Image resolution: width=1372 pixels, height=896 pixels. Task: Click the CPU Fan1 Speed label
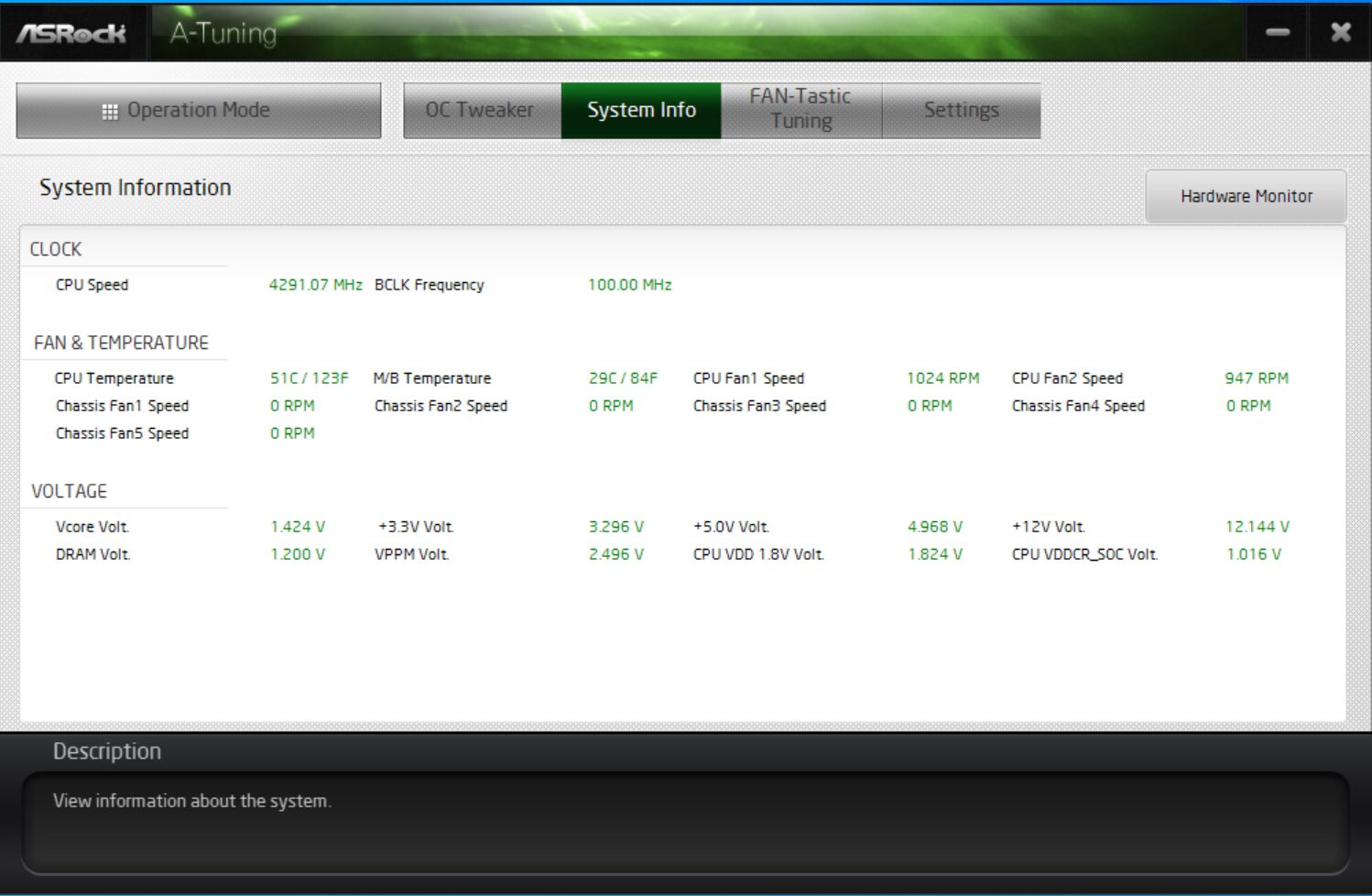(x=748, y=378)
